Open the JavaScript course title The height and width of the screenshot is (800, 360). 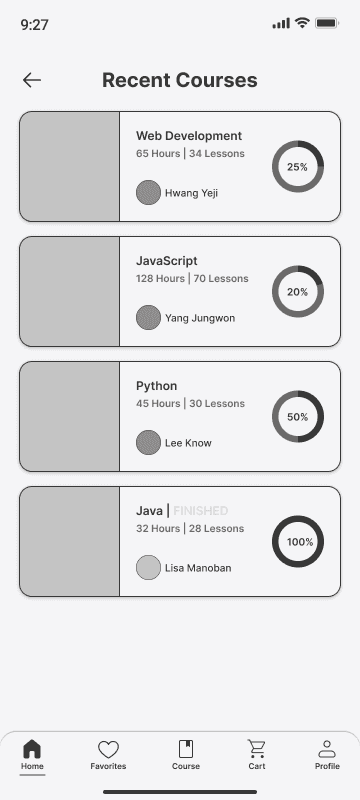(x=167, y=261)
